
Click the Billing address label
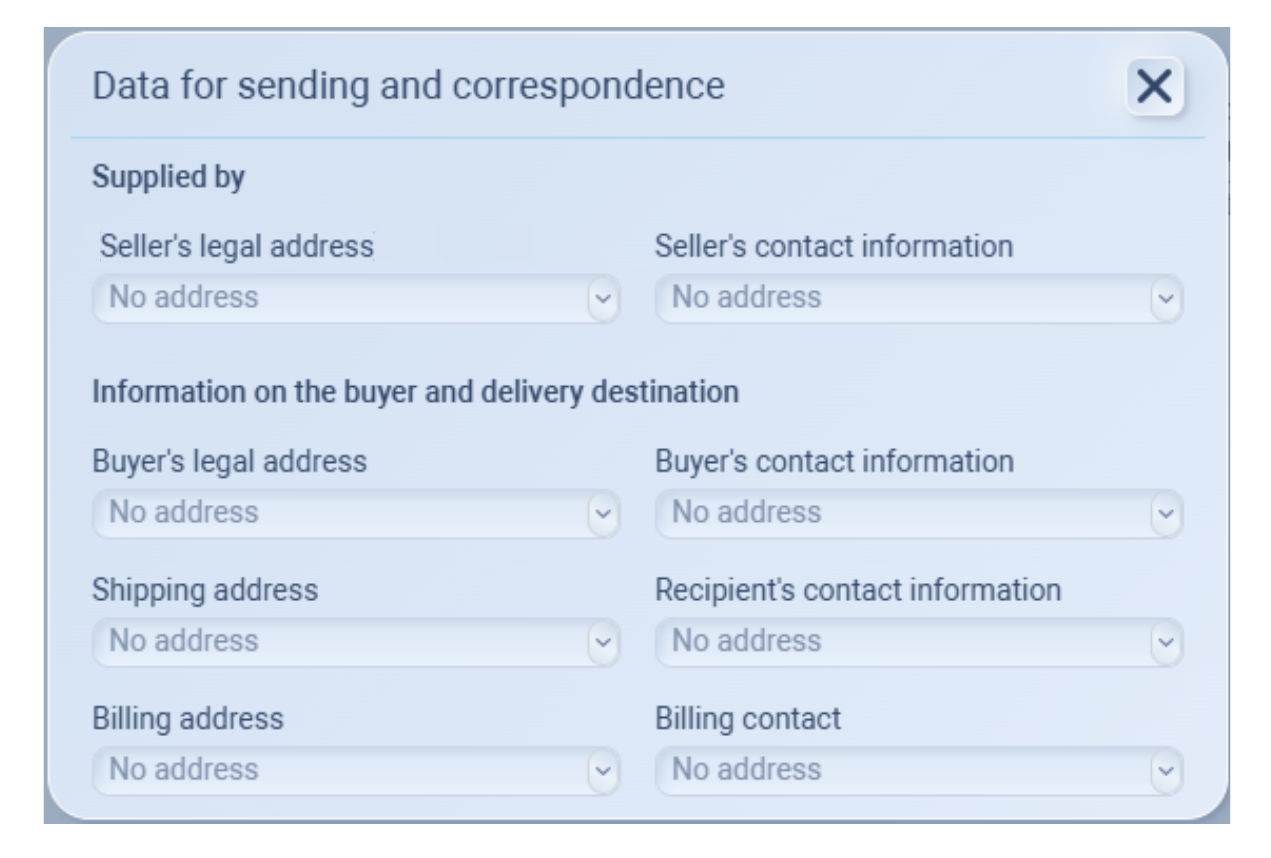pyautogui.click(x=187, y=718)
